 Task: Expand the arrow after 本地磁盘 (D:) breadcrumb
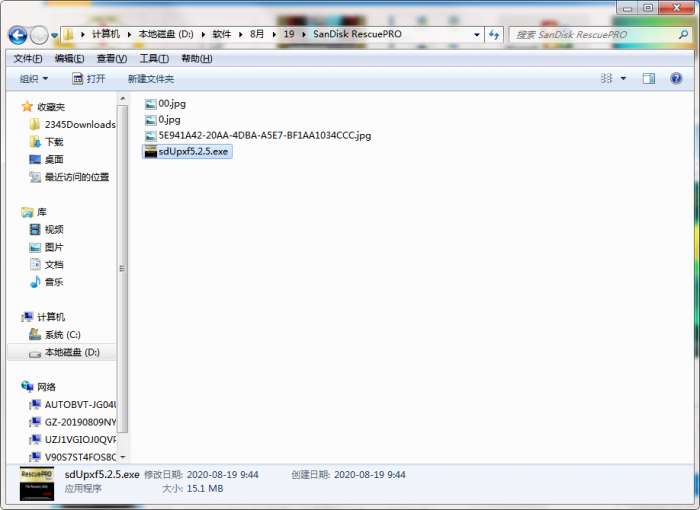tap(203, 34)
